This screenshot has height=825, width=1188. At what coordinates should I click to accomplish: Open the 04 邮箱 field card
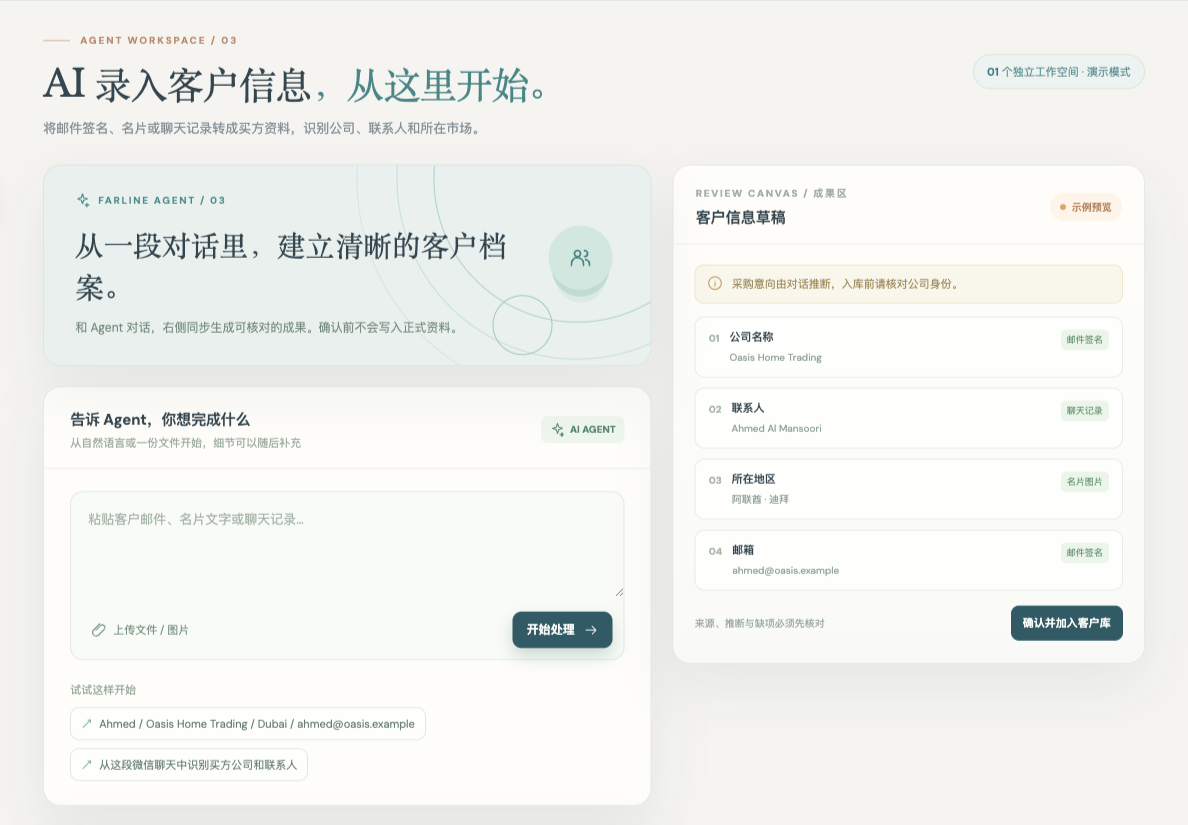coord(908,561)
